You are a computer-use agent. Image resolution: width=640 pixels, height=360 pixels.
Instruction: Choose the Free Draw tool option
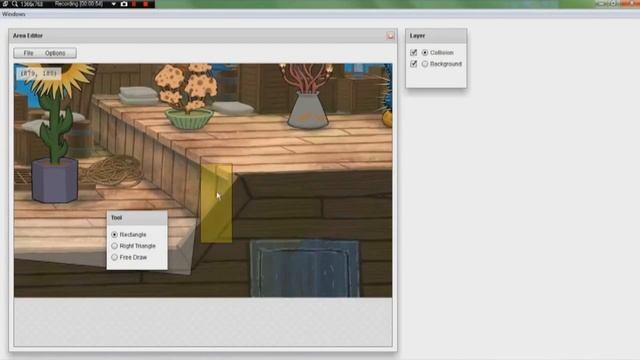[114, 258]
